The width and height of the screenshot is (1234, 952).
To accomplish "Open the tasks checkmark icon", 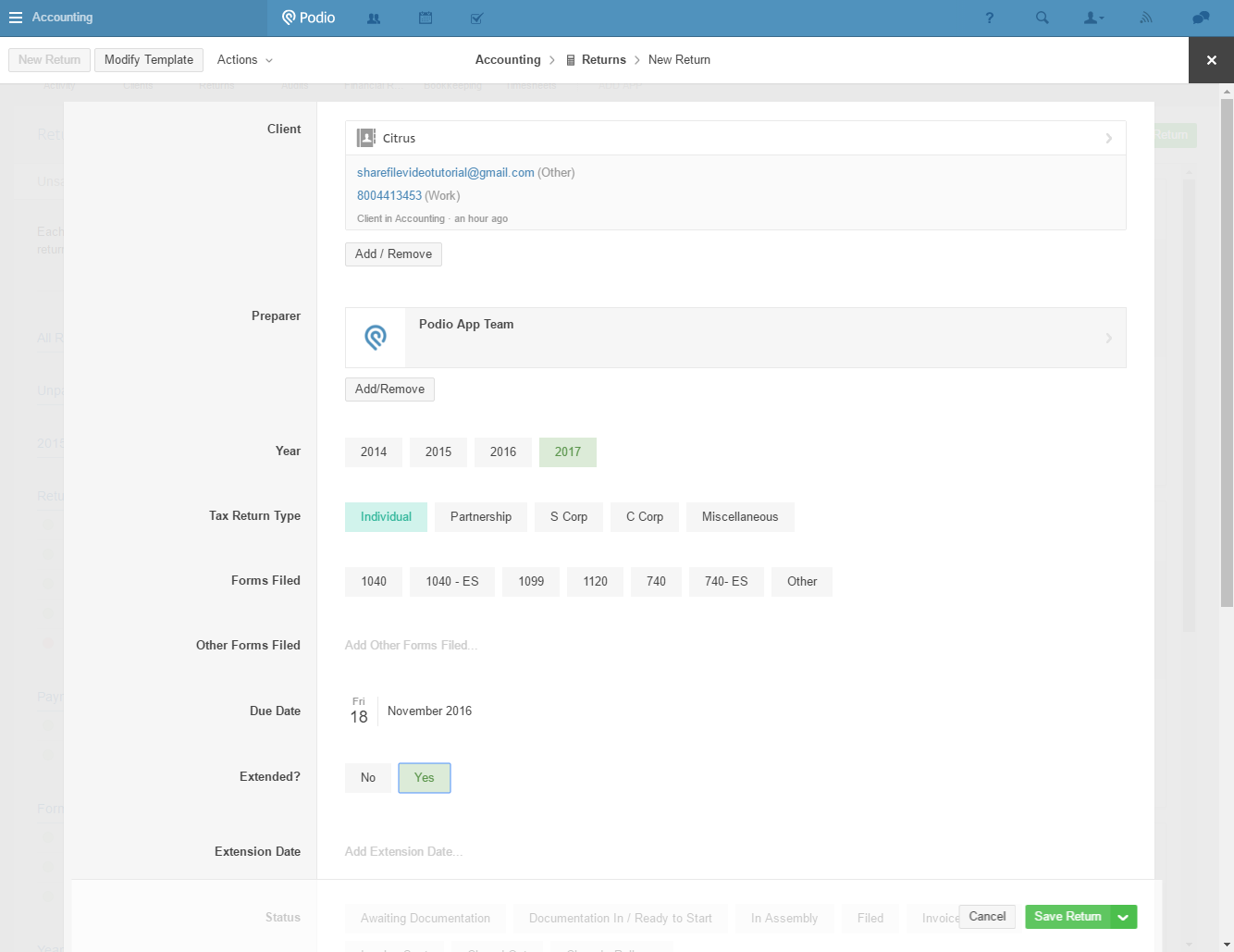I will coord(476,18).
